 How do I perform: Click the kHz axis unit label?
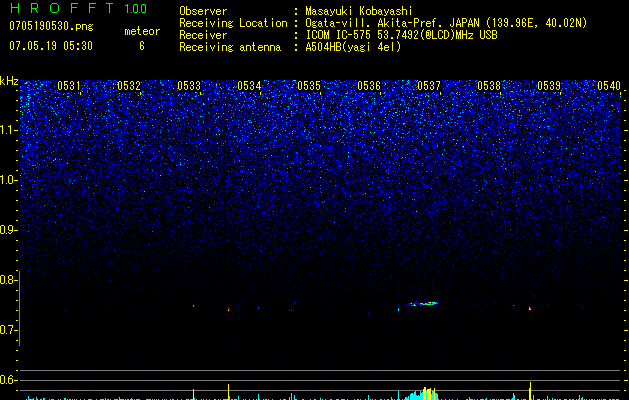coord(9,81)
